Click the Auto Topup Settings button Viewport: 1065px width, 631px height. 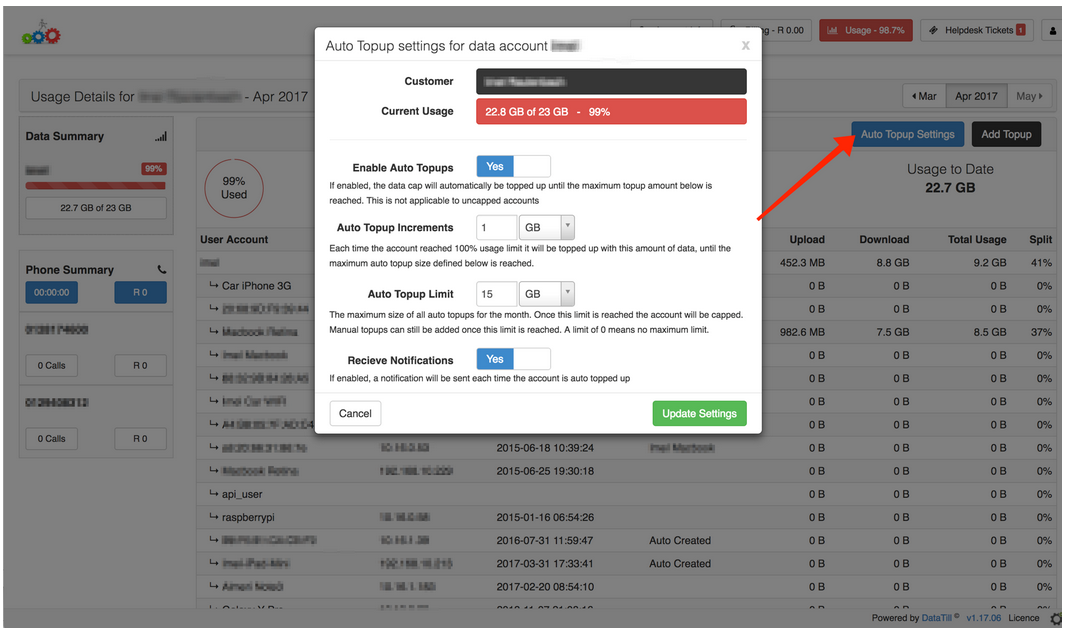[x=907, y=134]
